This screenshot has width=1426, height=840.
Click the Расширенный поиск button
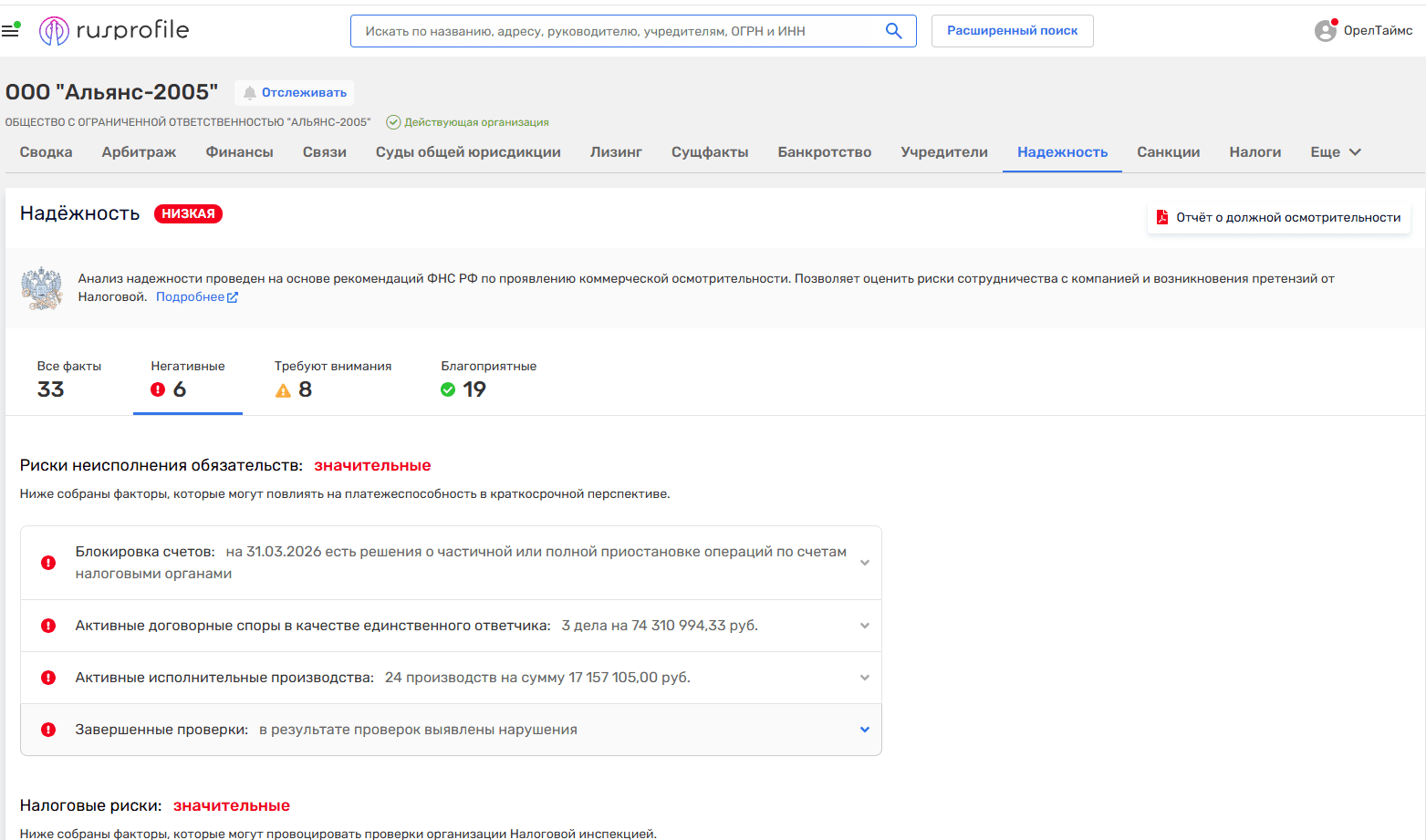1012,31
